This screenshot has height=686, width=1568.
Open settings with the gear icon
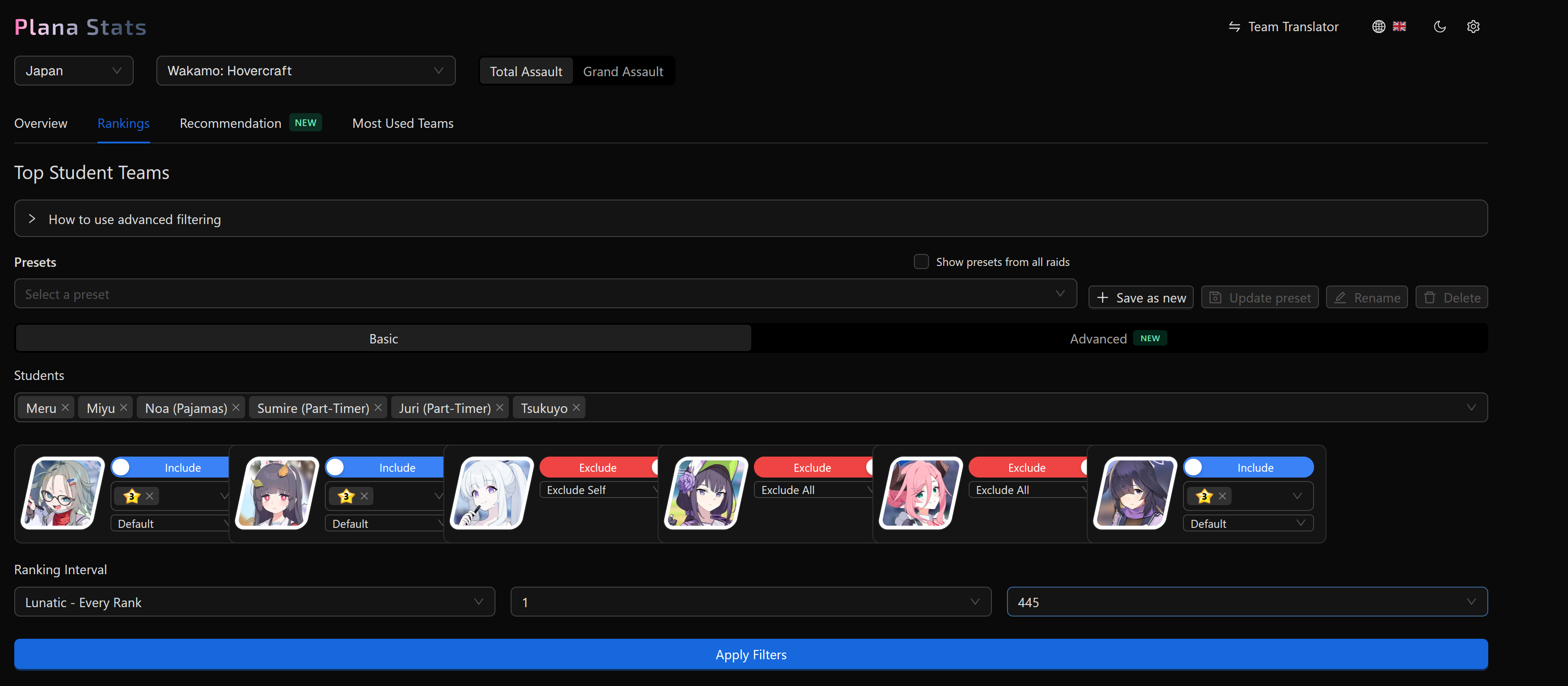tap(1473, 27)
